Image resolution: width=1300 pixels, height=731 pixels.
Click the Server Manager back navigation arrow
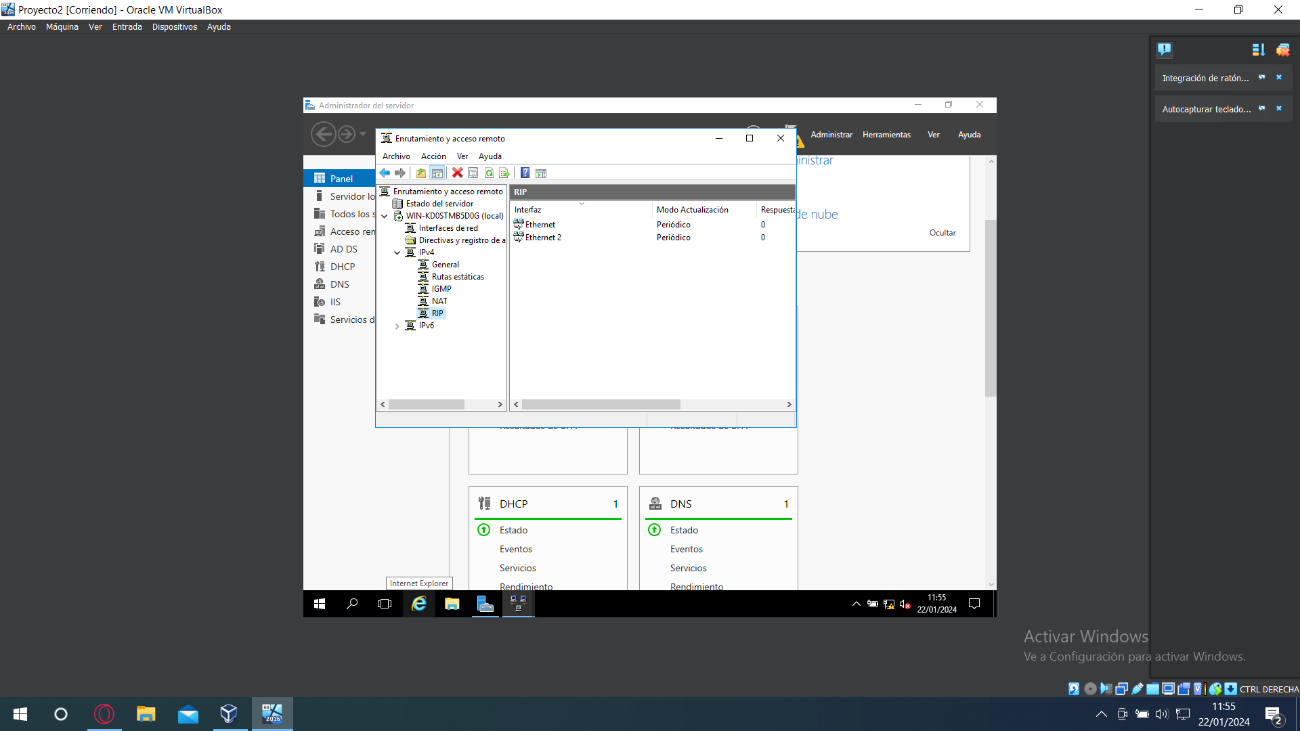tap(323, 134)
